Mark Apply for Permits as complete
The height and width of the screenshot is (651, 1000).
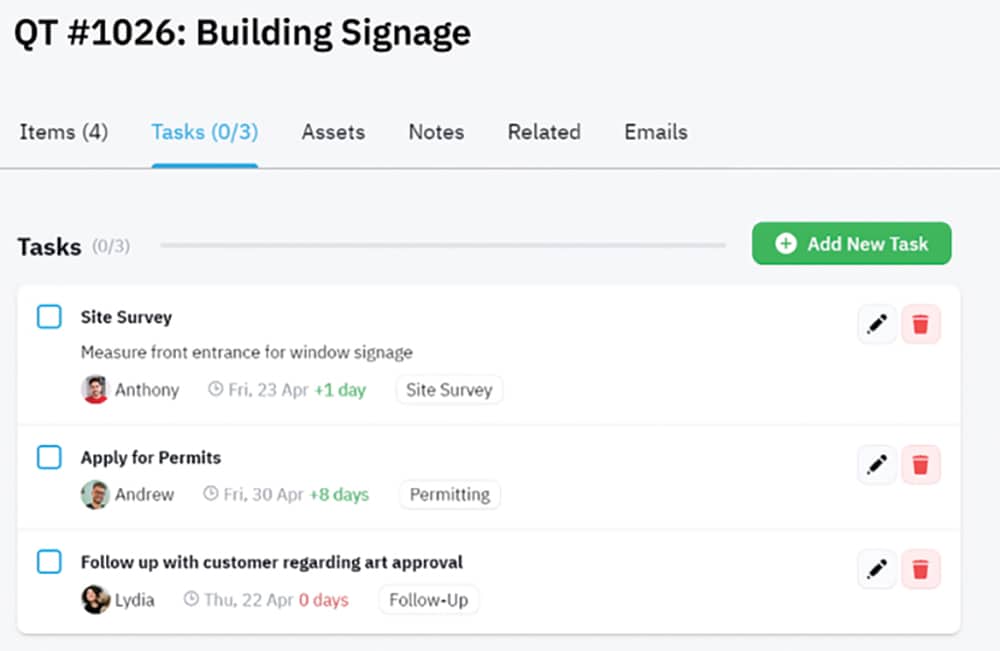(49, 457)
